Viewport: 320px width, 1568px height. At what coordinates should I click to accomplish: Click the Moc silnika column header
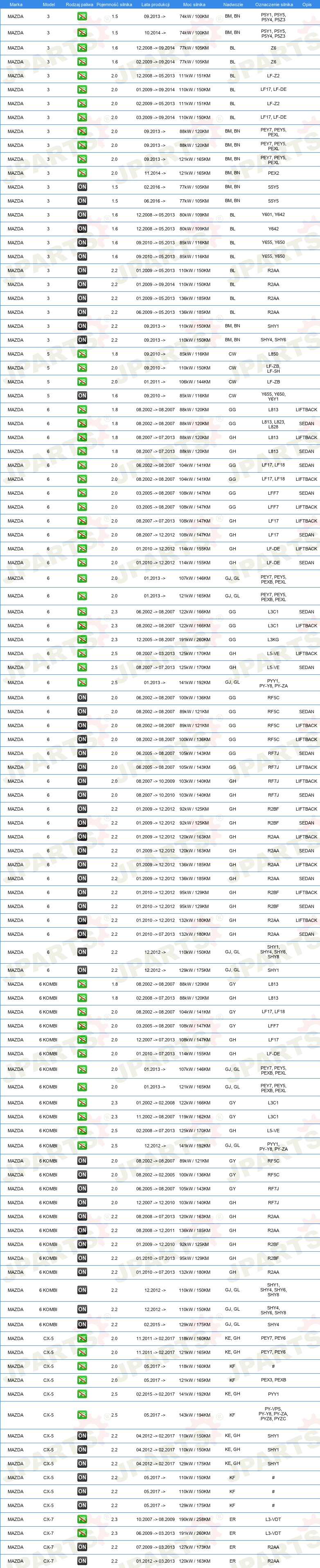tap(194, 4)
